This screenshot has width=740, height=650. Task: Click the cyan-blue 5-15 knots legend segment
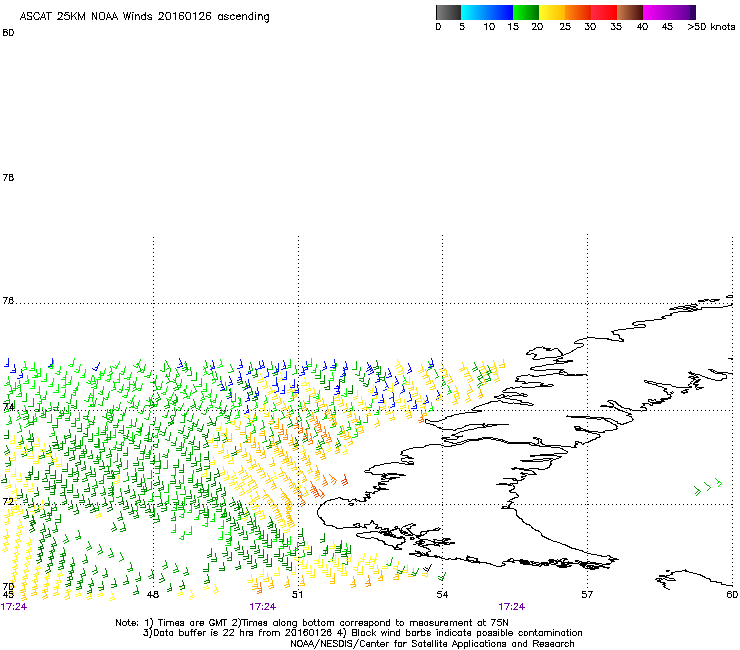click(x=487, y=12)
